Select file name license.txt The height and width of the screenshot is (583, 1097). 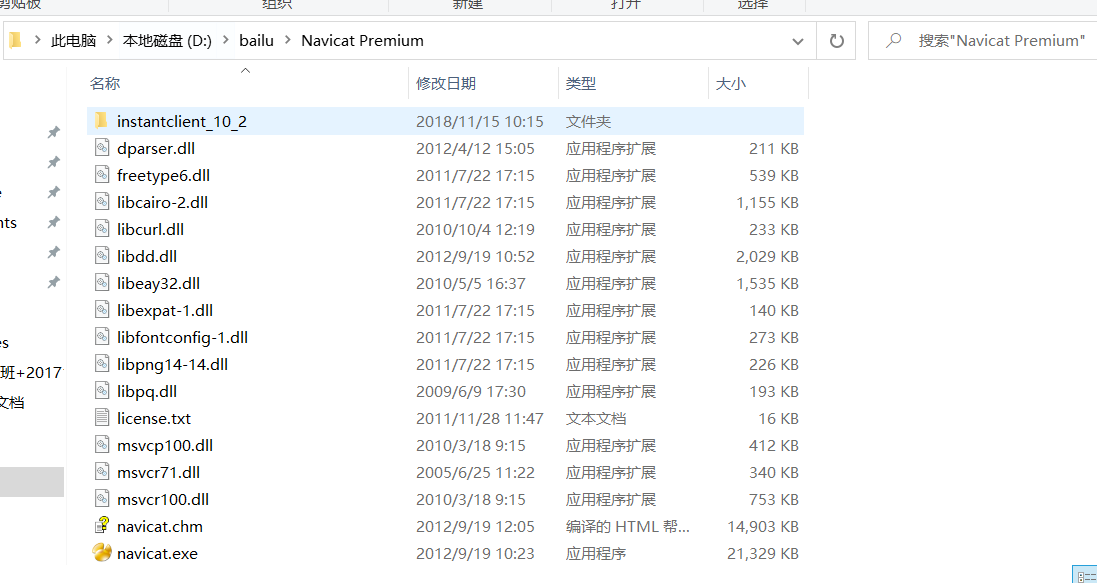[154, 419]
